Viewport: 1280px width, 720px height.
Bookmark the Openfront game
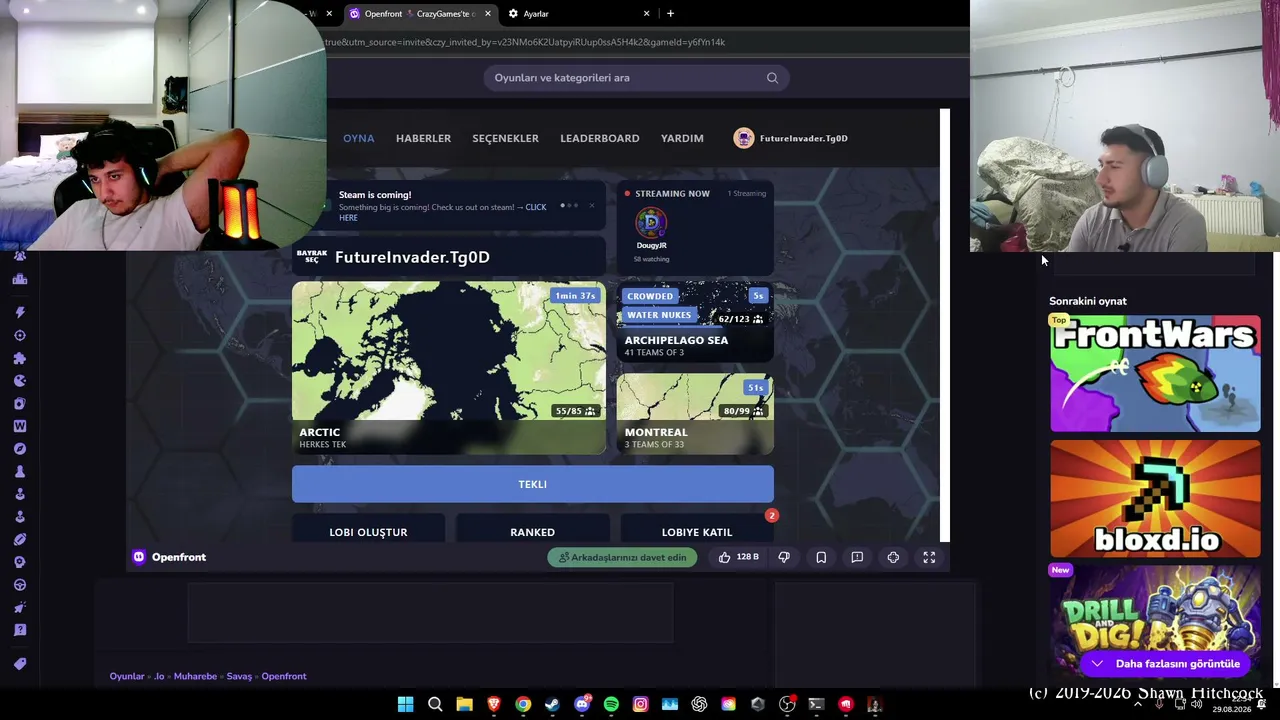coord(821,557)
